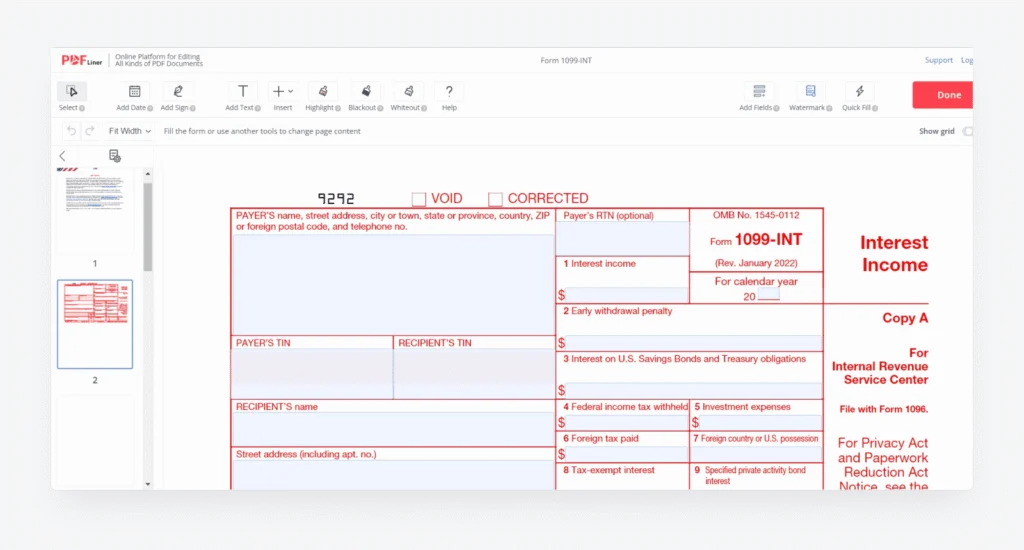Click the Undo arrow
This screenshot has width=1024, height=550.
pos(71,131)
